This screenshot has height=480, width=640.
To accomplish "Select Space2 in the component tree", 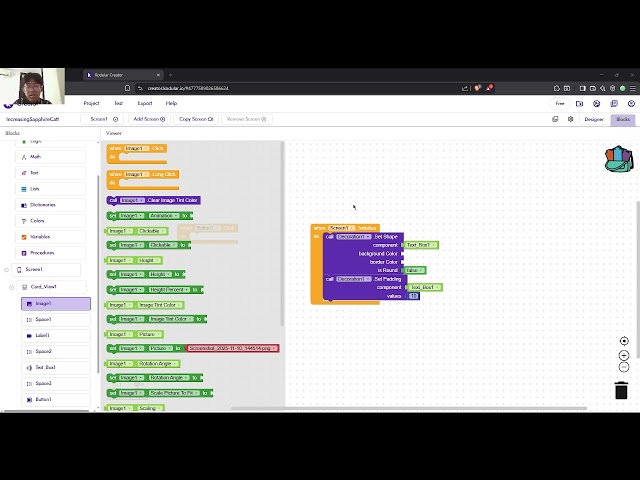I will point(56,351).
